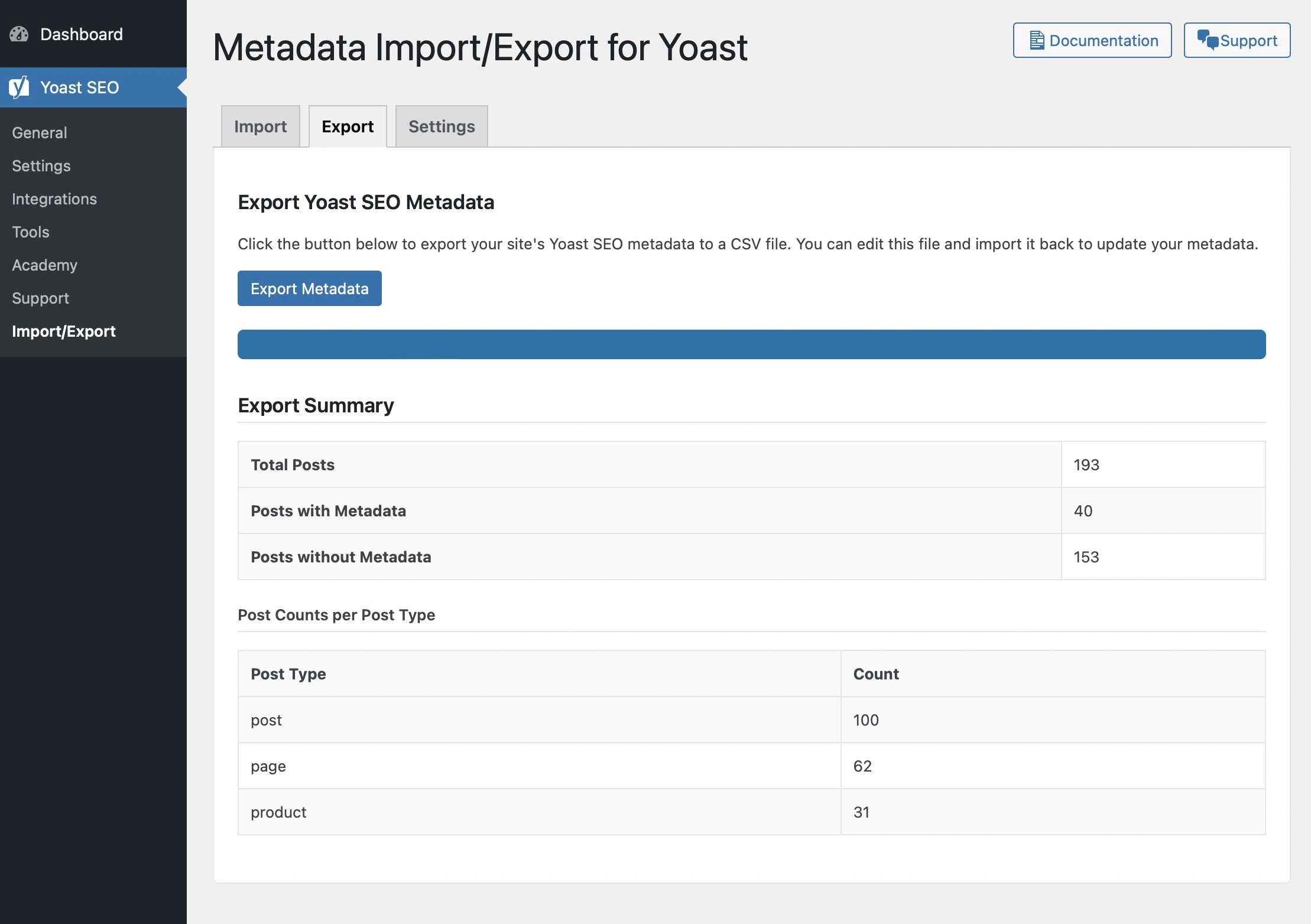Select Import/Export submenu item
The height and width of the screenshot is (924, 1311).
(x=64, y=331)
